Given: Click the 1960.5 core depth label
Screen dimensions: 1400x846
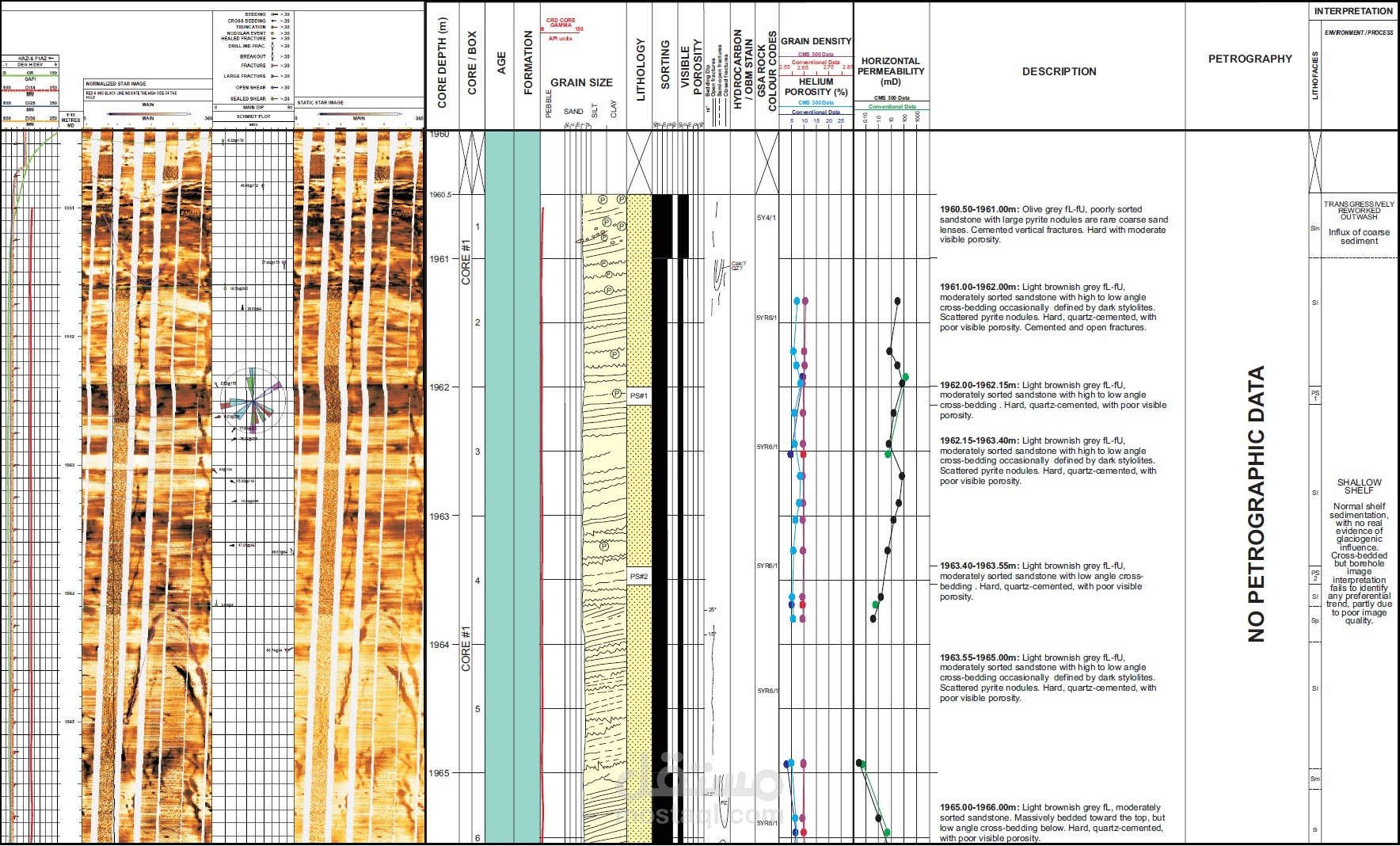Looking at the screenshot, I should (x=441, y=195).
